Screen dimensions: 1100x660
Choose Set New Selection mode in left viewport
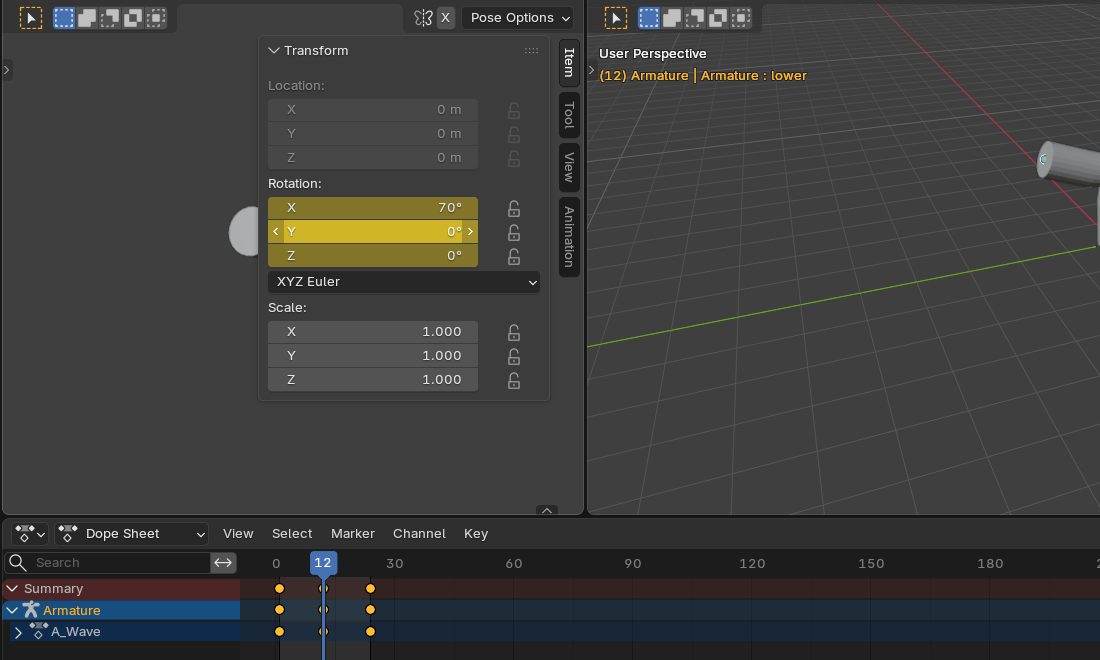[64, 18]
